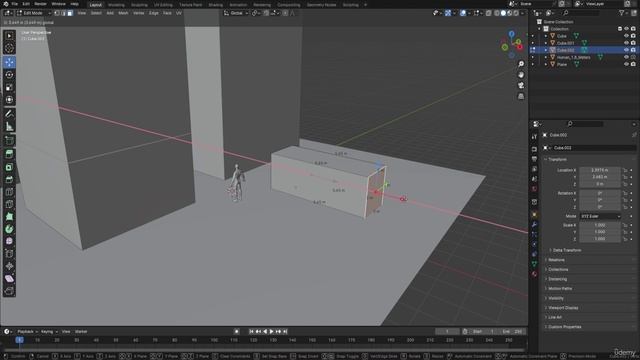The width and height of the screenshot is (640, 360).
Task: Select the Smooth tool
Action: point(9,241)
